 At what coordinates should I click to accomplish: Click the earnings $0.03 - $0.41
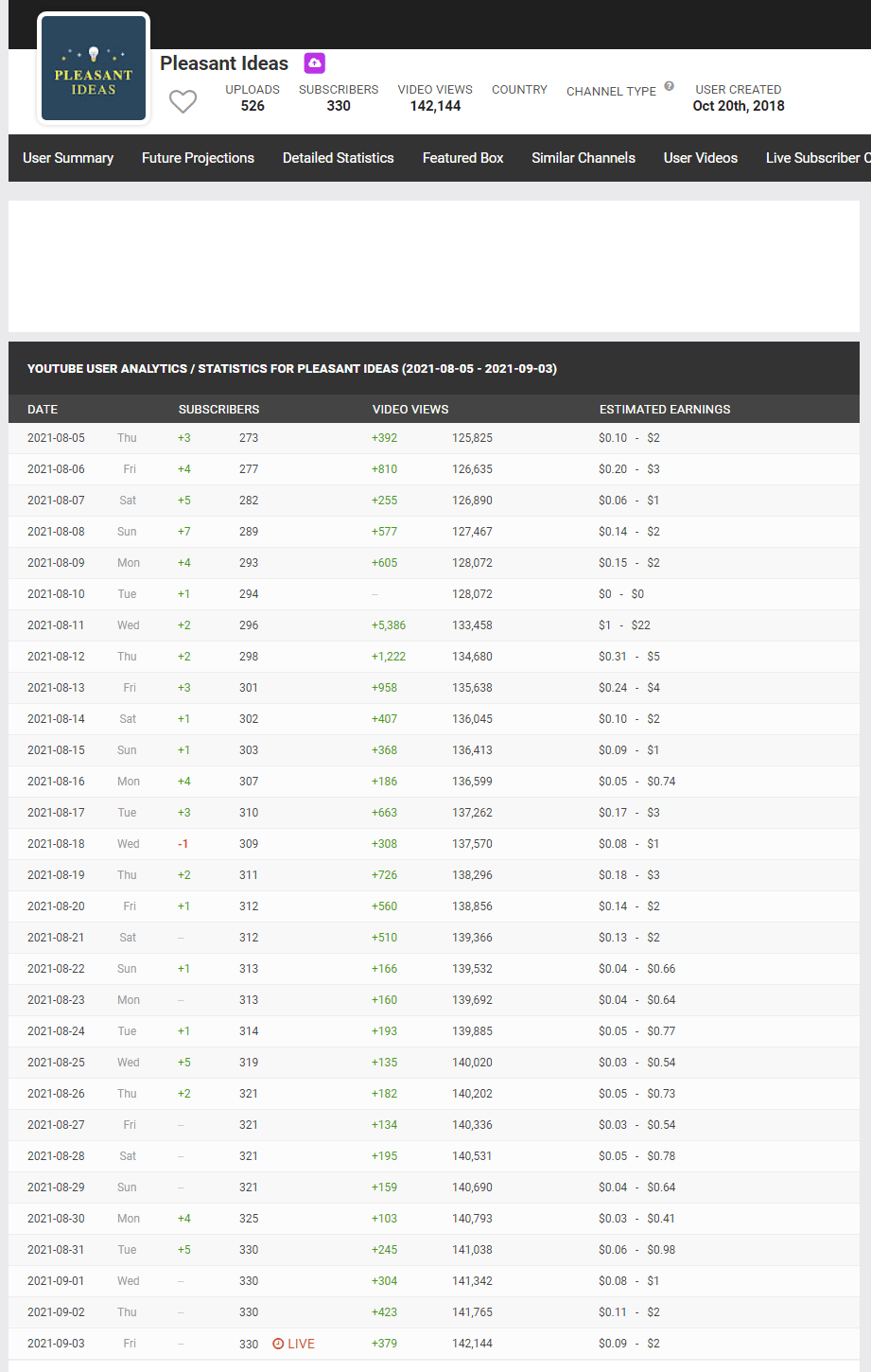(637, 1219)
